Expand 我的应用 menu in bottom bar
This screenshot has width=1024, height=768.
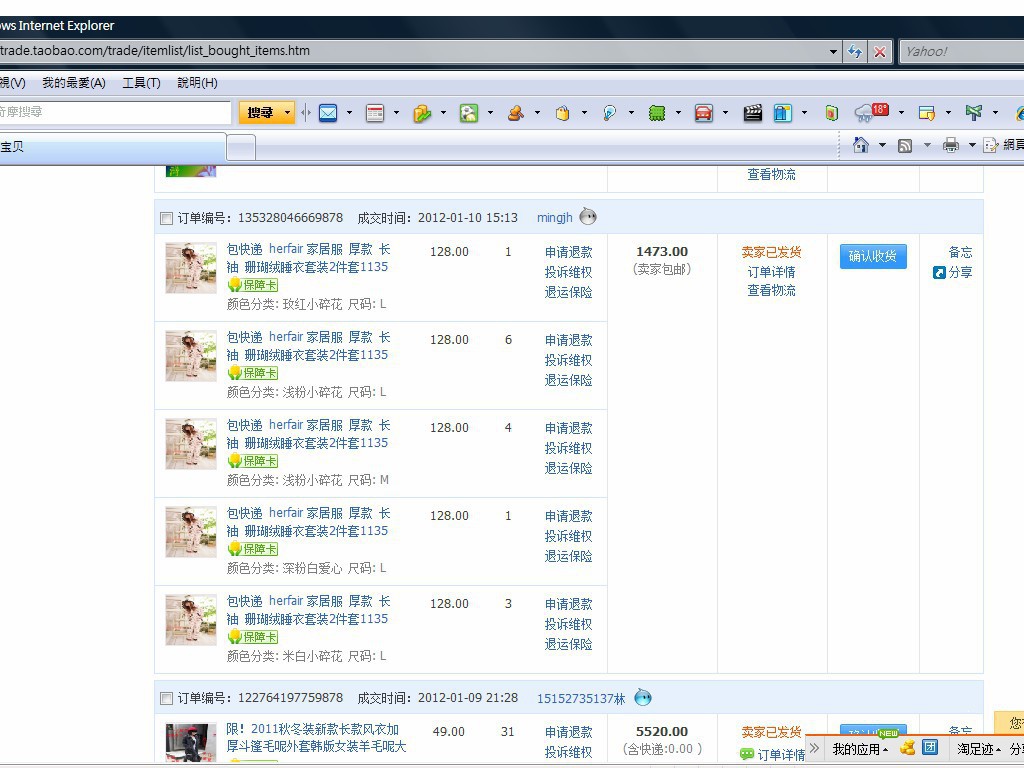[x=860, y=749]
